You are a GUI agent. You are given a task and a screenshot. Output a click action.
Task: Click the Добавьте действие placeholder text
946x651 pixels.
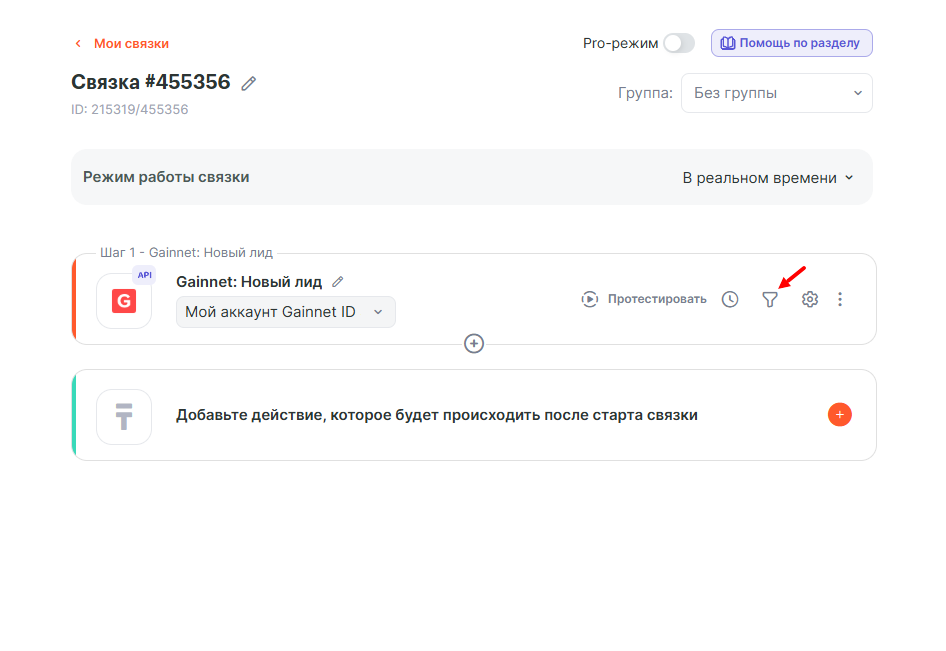[436, 415]
